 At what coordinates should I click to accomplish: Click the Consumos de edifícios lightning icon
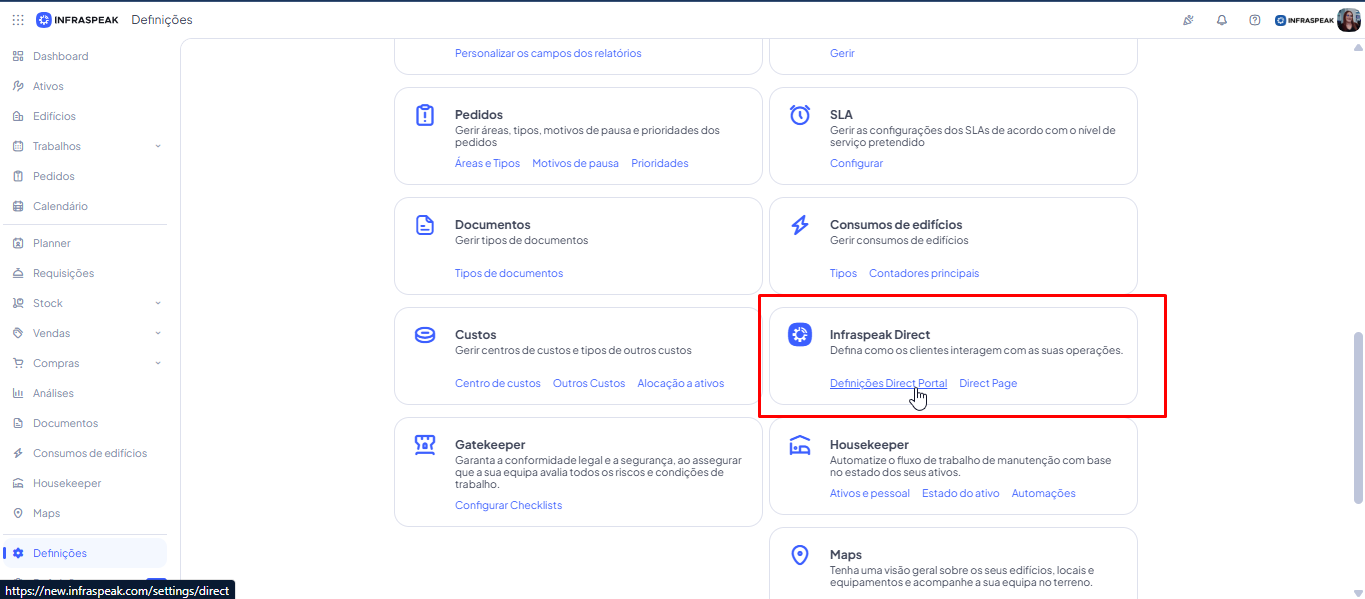tap(800, 225)
